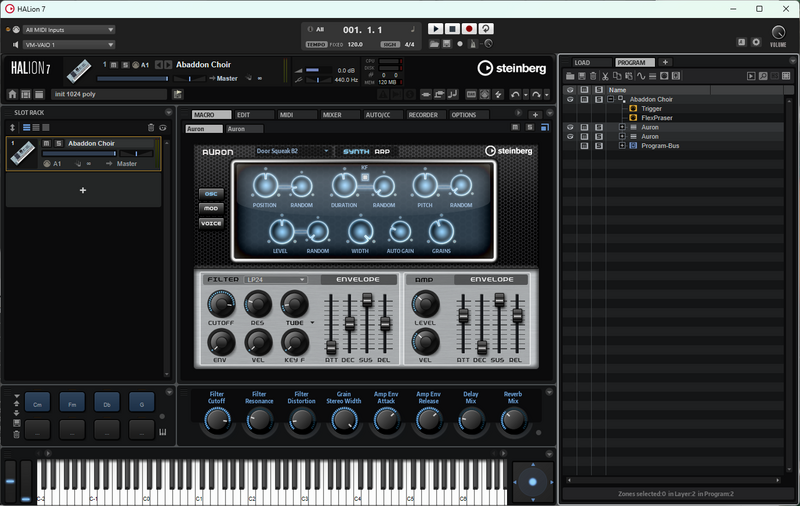Click the Undo arrow in the toolbar
800x506 pixels.
tap(515, 94)
